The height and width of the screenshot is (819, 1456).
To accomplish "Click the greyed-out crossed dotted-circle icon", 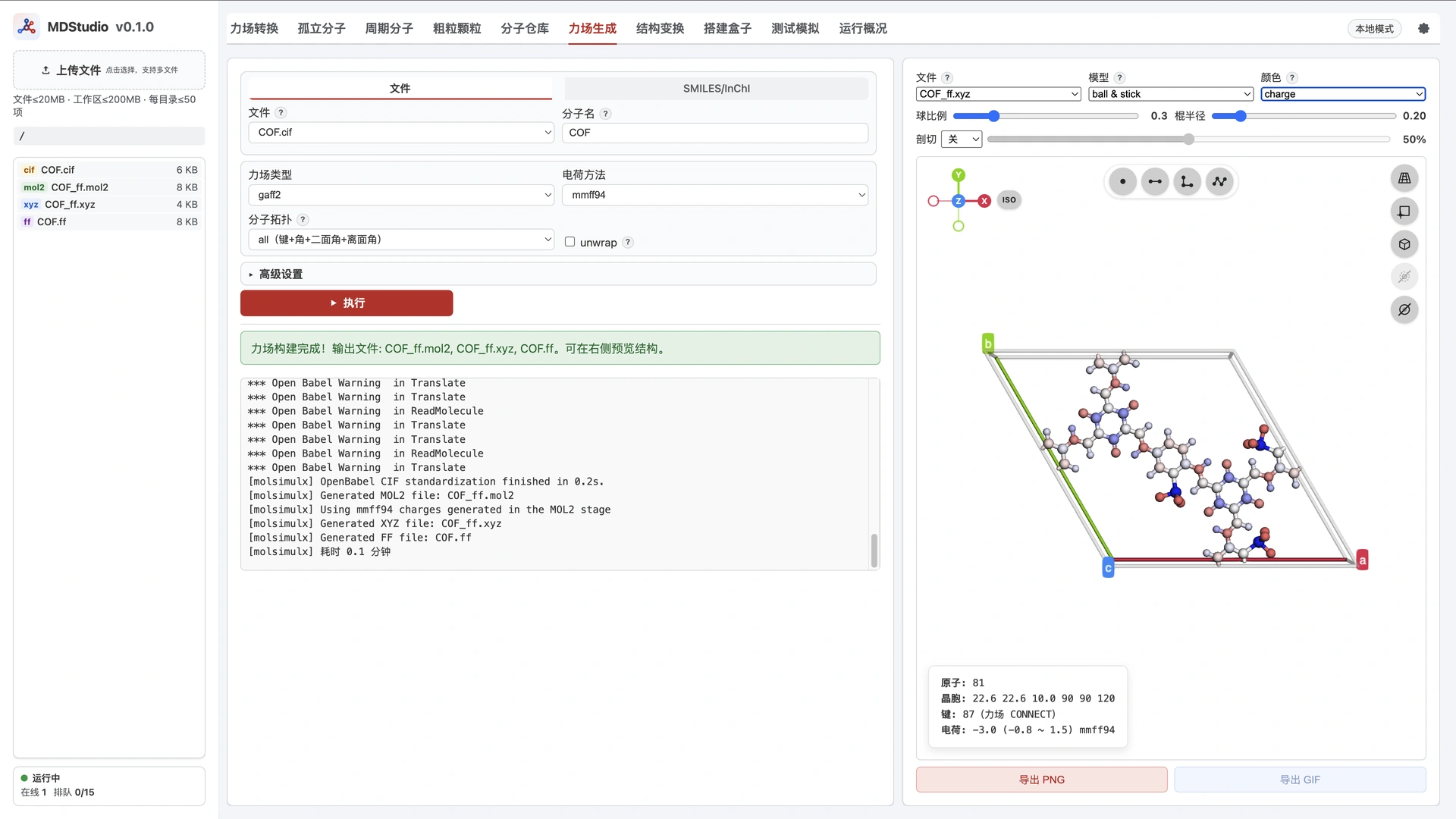I will click(1404, 277).
